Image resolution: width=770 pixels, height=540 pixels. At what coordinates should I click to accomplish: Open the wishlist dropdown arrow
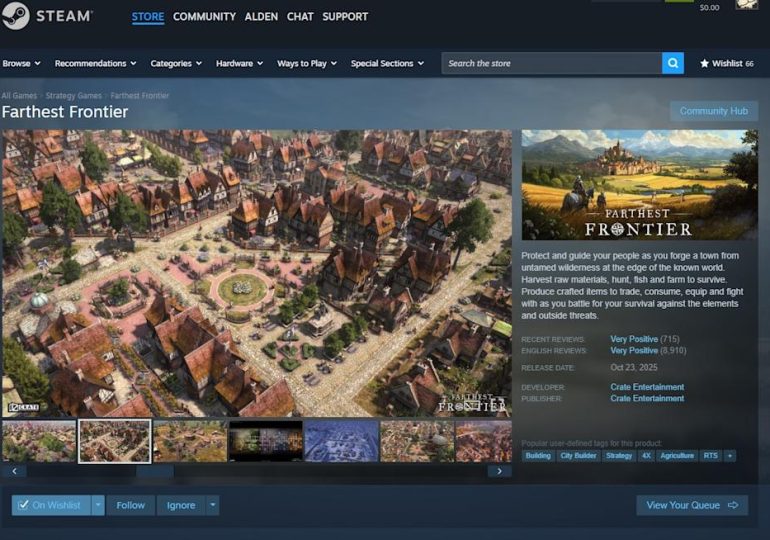(98, 505)
